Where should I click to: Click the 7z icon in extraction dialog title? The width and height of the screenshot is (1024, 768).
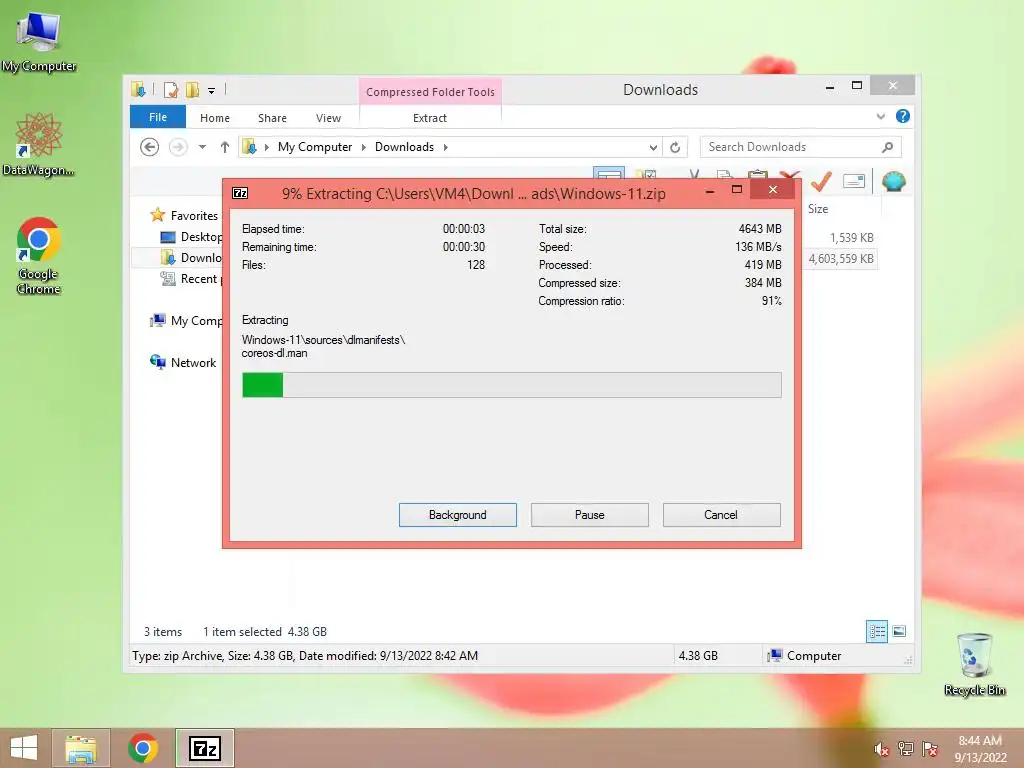pyautogui.click(x=240, y=193)
